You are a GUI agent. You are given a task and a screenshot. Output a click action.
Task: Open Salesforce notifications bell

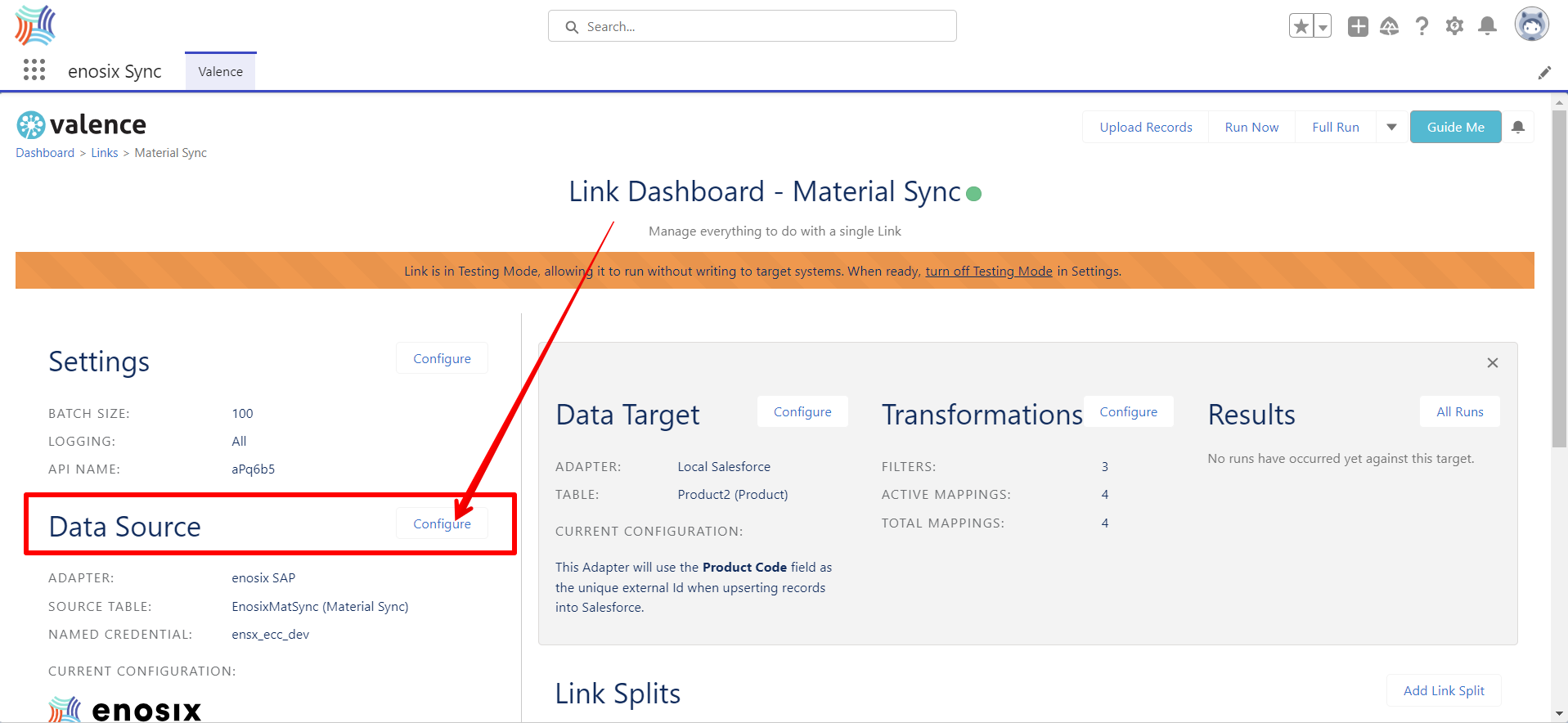pyautogui.click(x=1487, y=26)
